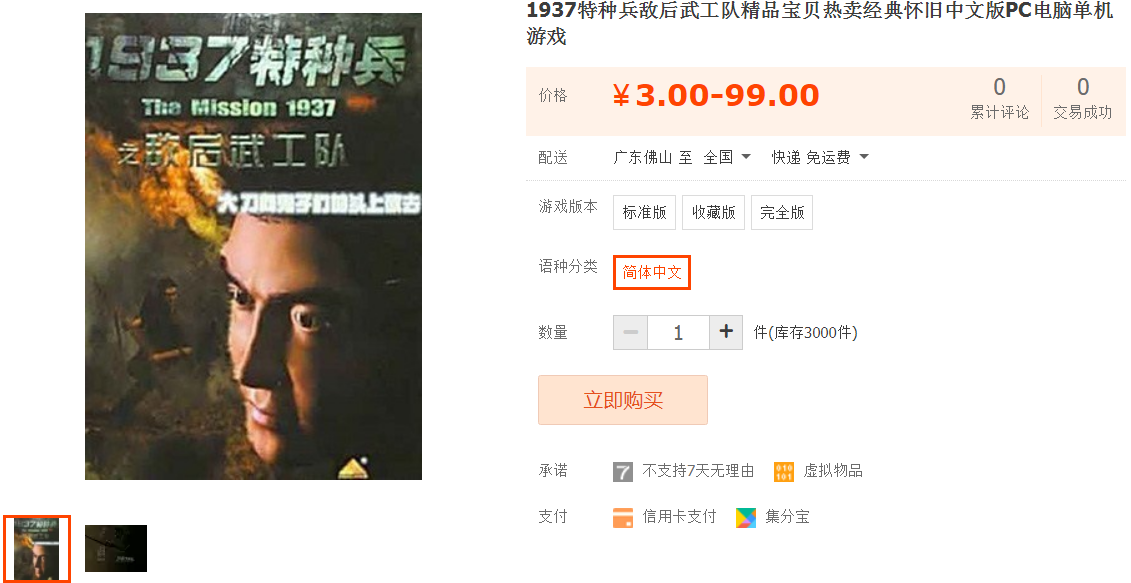Screen dimensions: 1131x583
Task: Select the second dark thumbnail image
Action: (x=116, y=548)
